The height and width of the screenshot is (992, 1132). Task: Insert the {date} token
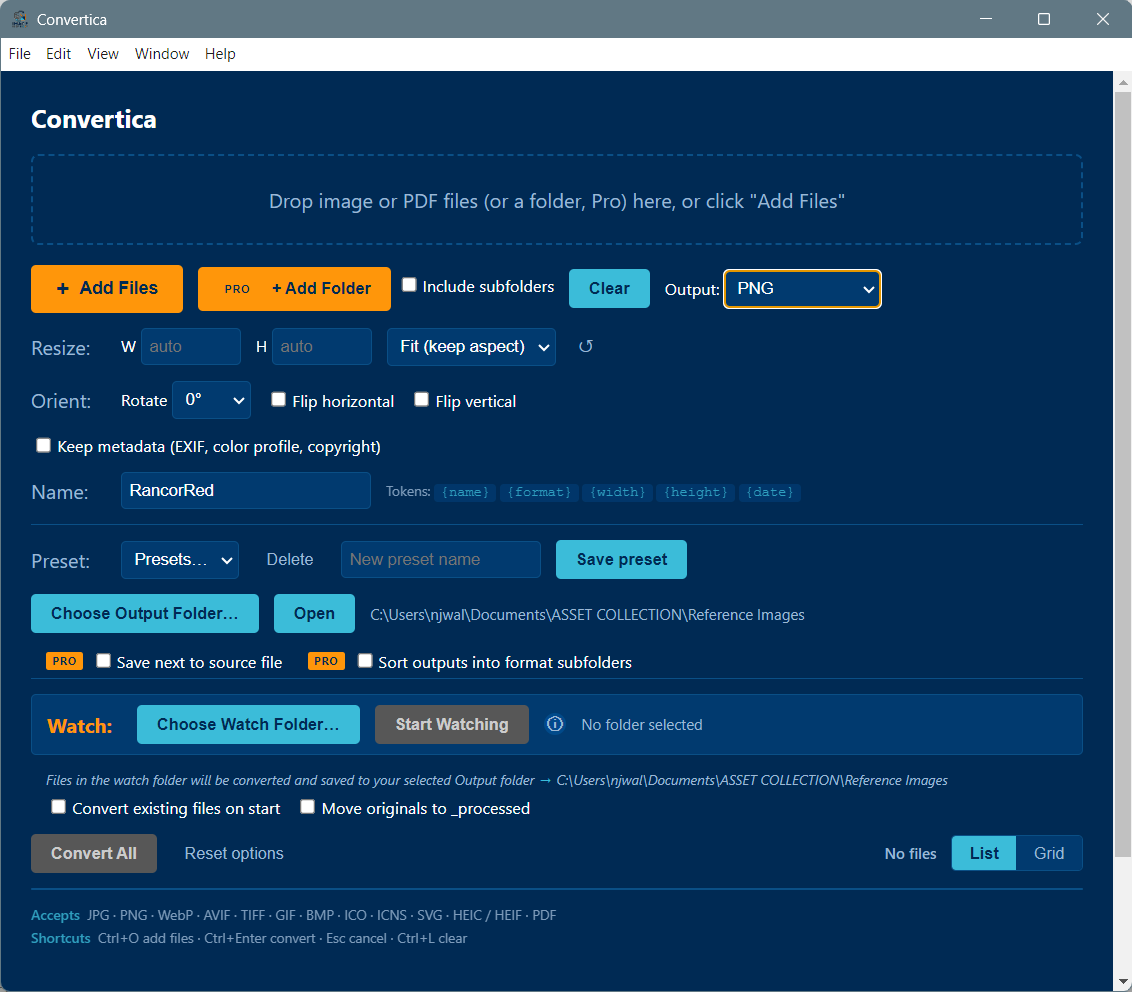click(770, 492)
